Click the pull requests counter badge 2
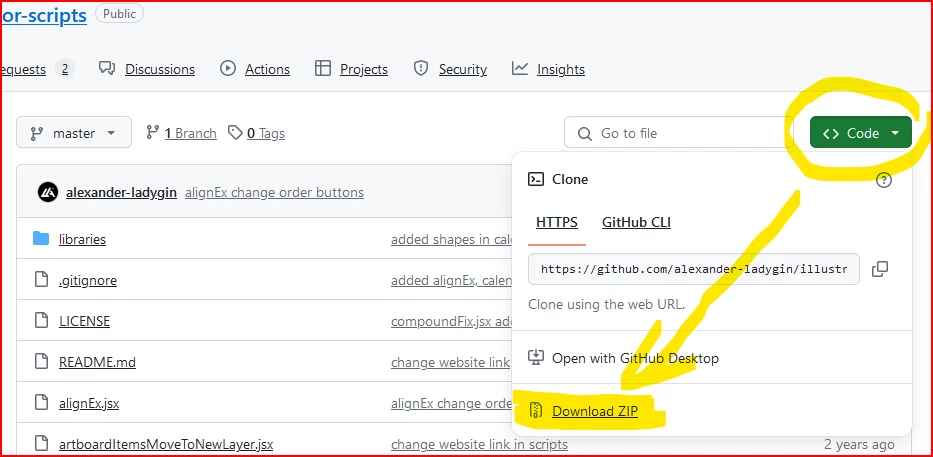 pos(65,70)
